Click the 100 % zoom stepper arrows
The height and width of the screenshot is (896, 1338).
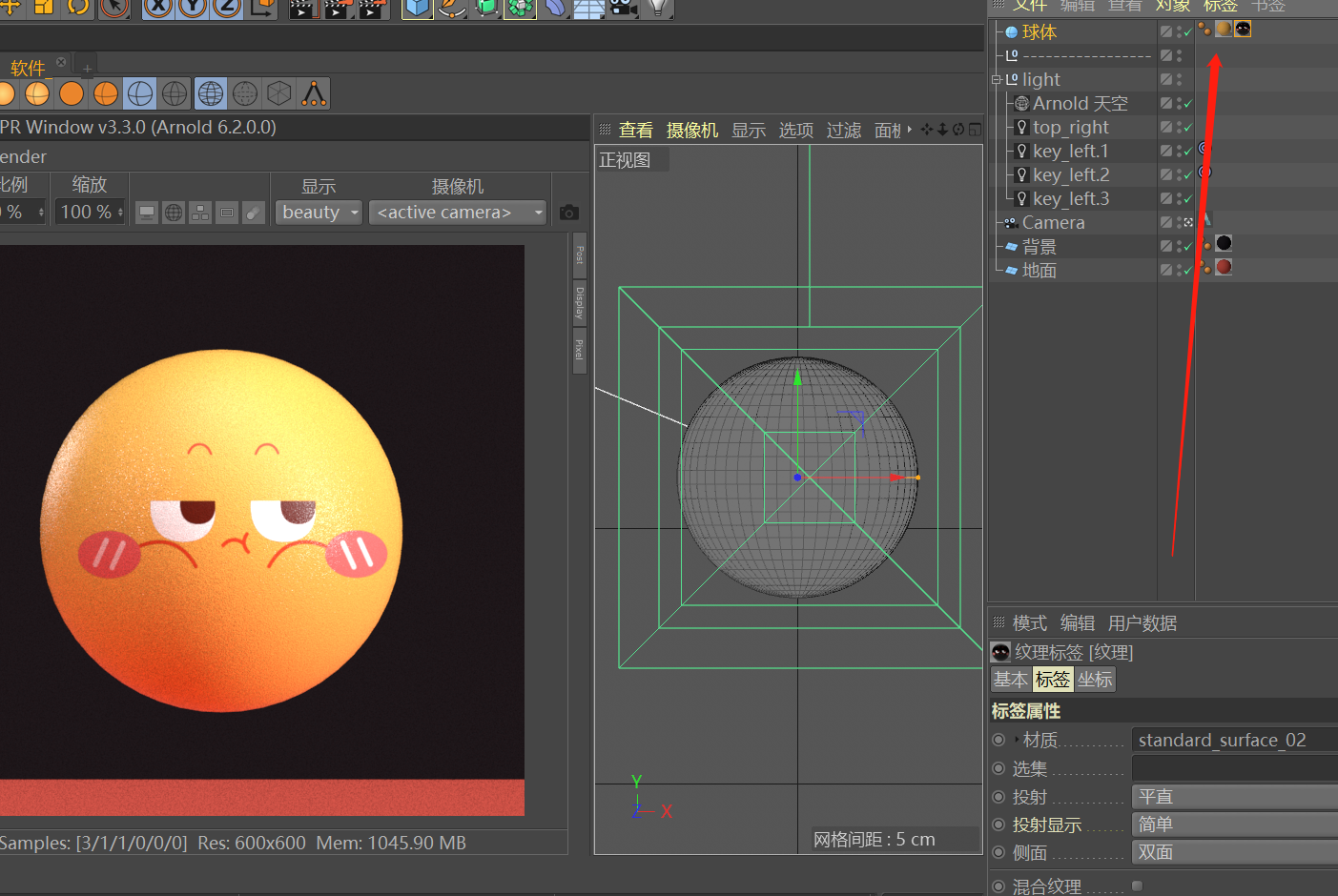(x=120, y=213)
